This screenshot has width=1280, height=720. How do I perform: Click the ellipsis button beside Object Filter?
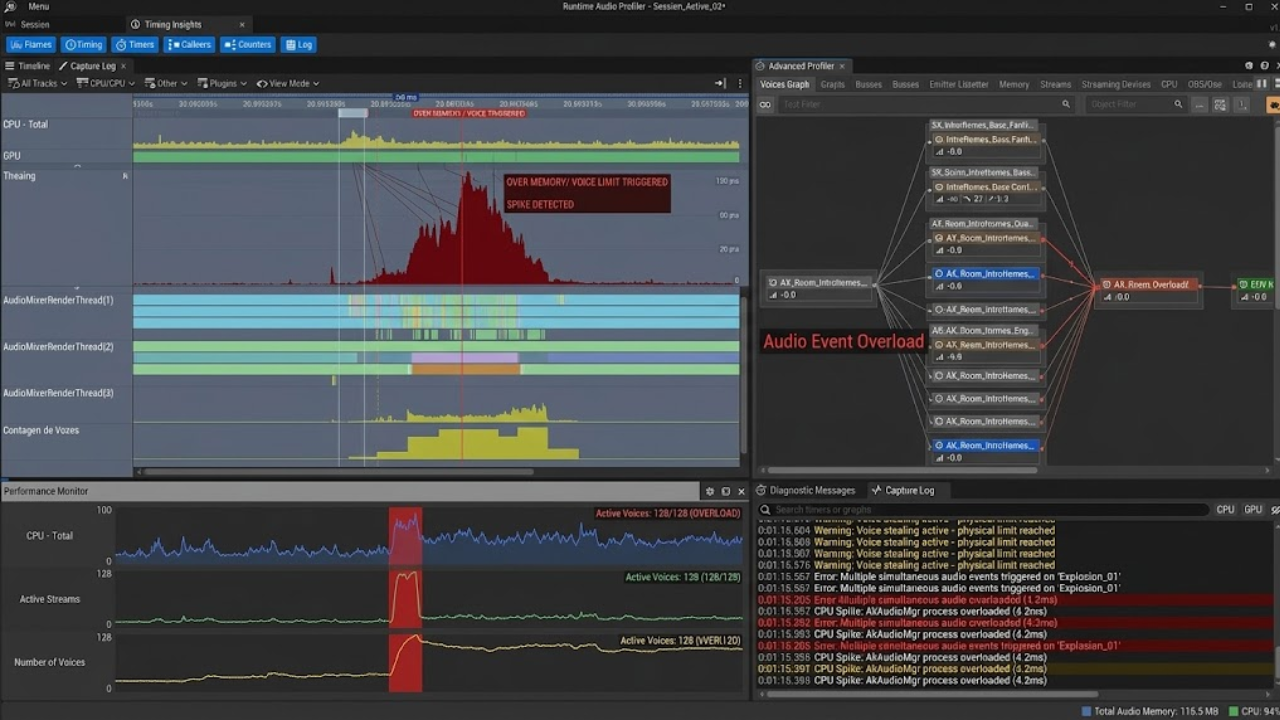pos(1199,104)
